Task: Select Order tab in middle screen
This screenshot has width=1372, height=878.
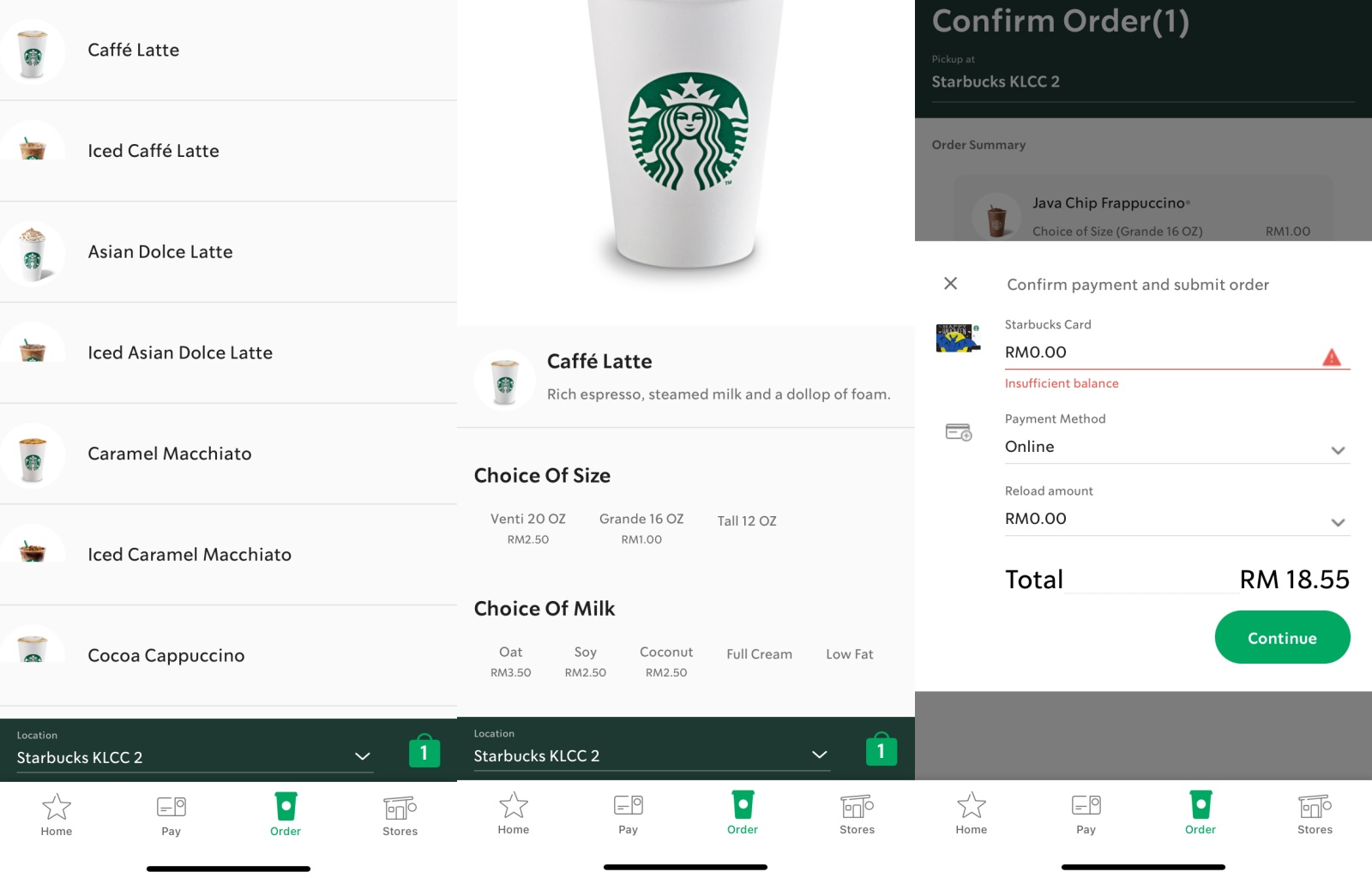Action: coord(743,813)
